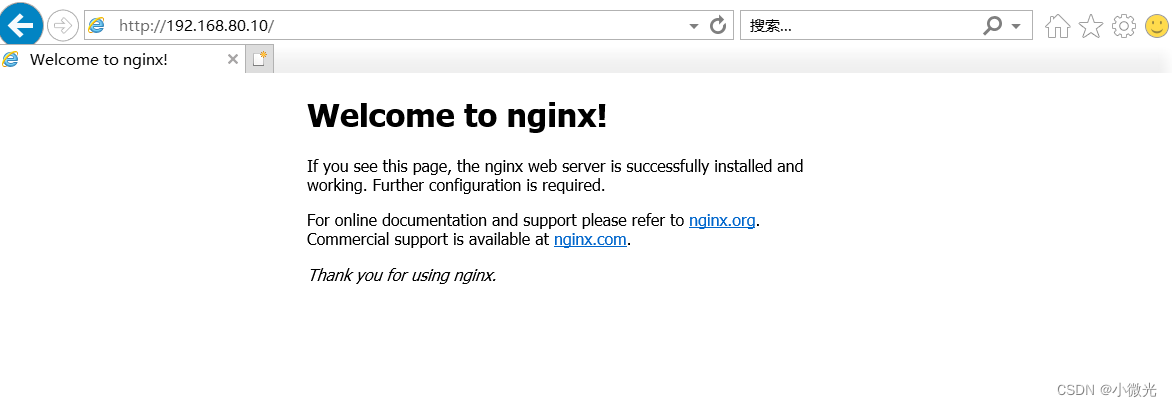Click 'Commercial support is available at' text
This screenshot has width=1172, height=407.
click(x=428, y=240)
